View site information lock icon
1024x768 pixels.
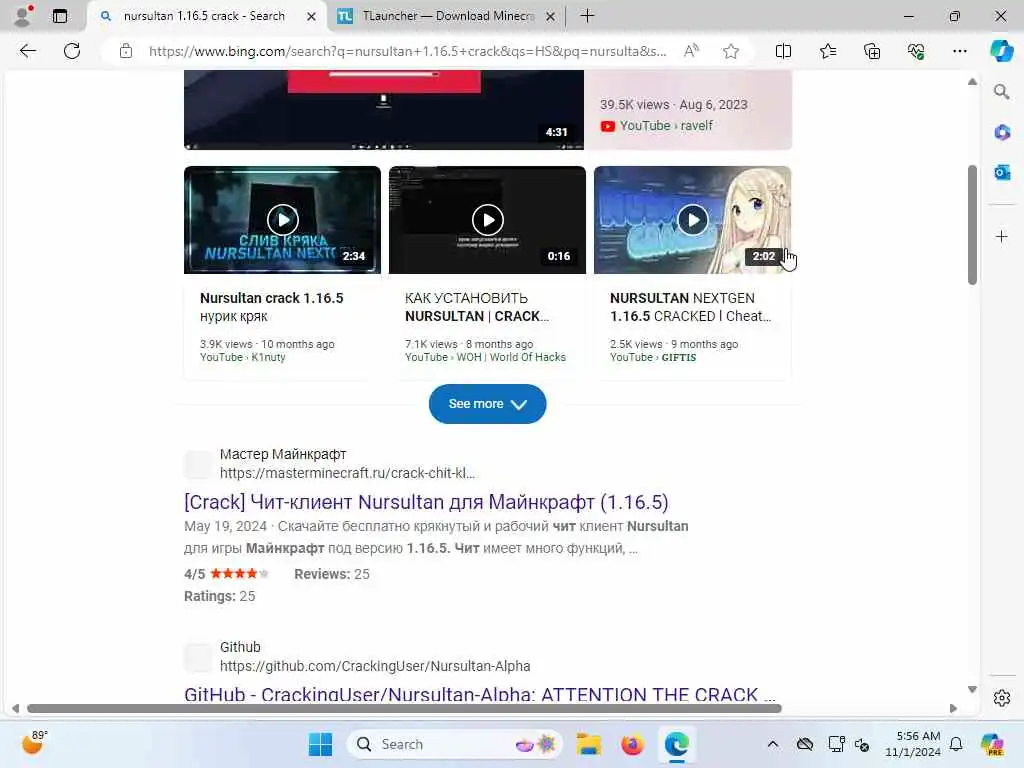pos(126,51)
